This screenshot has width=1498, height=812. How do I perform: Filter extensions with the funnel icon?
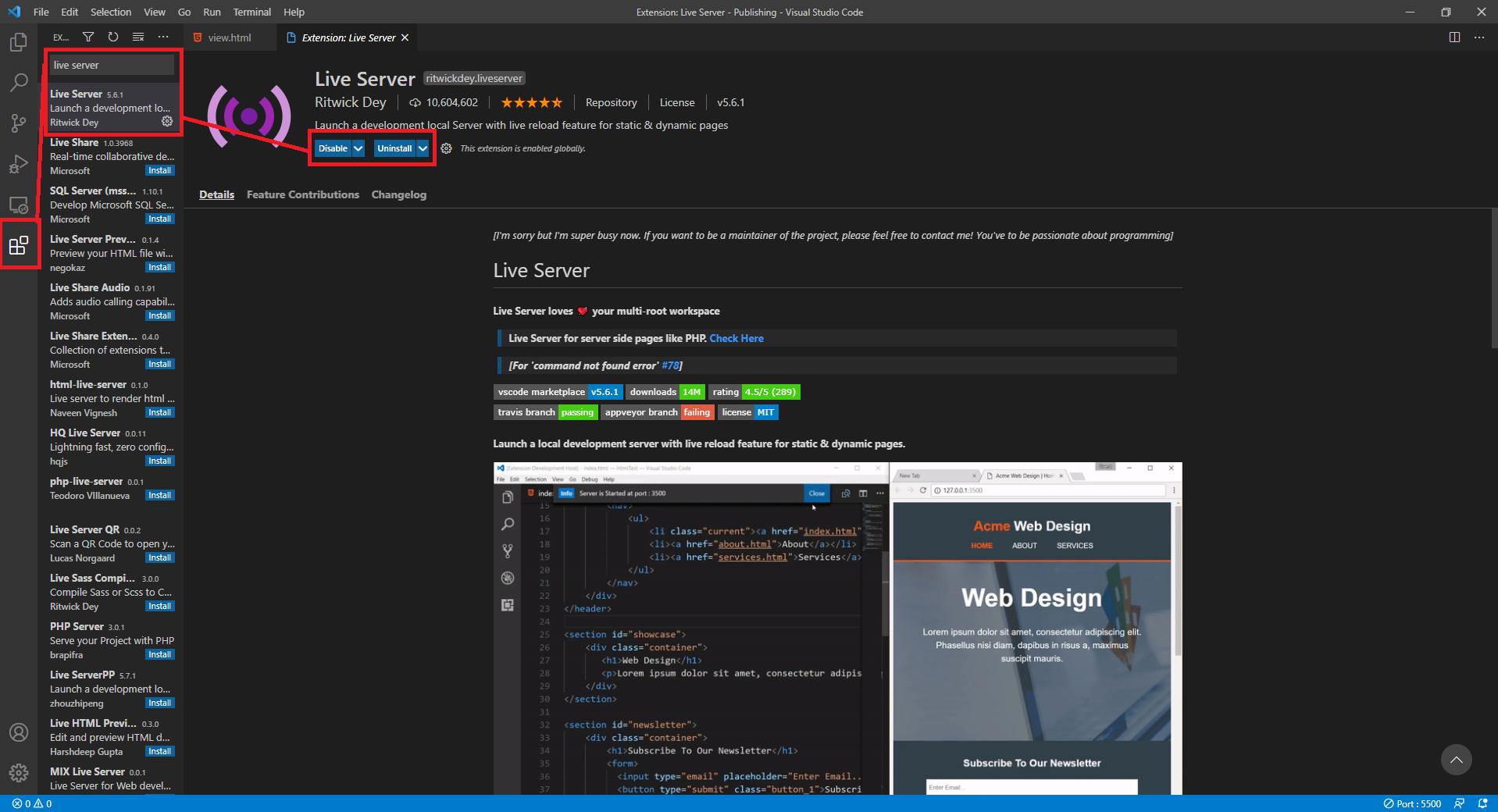pyautogui.click(x=88, y=37)
